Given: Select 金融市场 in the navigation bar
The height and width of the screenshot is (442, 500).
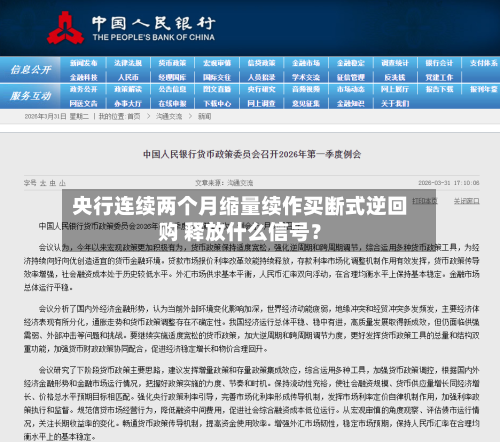Looking at the screenshot, I should tap(306, 63).
